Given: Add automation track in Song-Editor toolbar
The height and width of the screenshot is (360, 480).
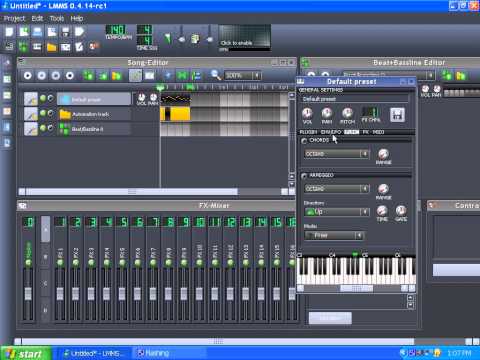Looking at the screenshot, I should [117, 76].
